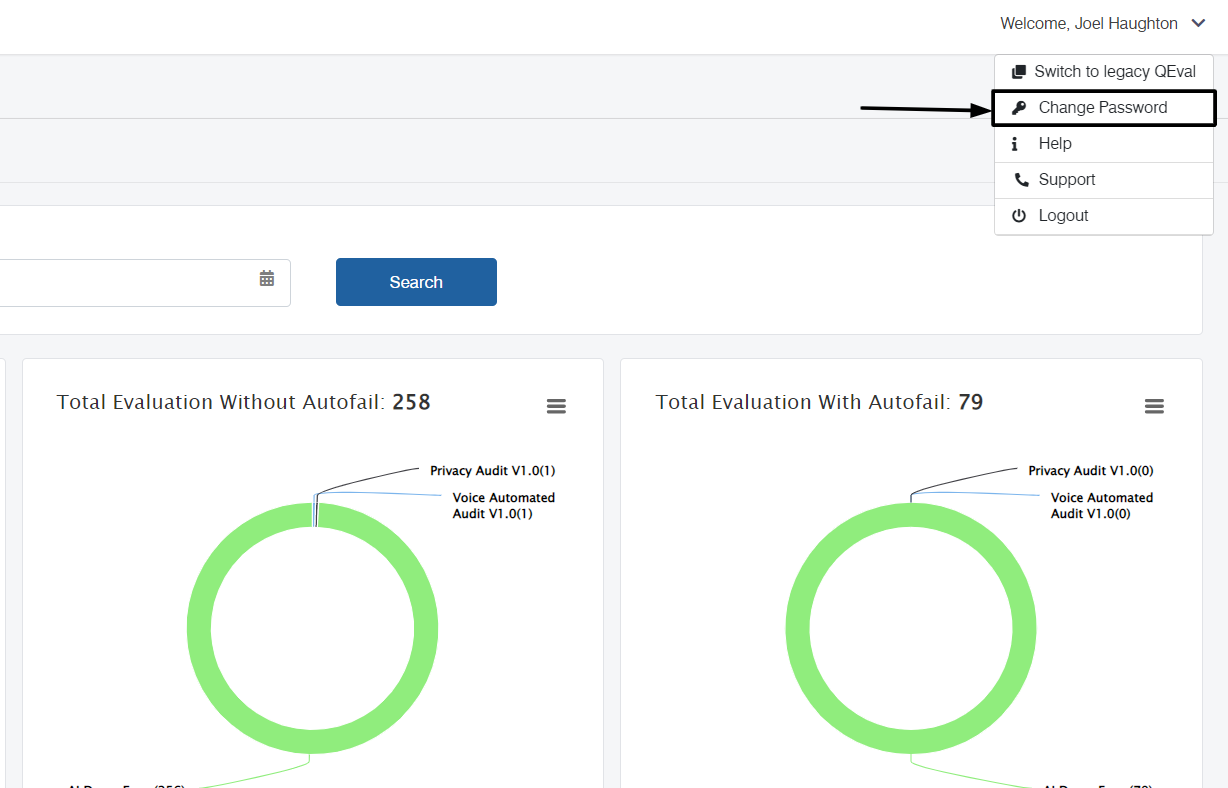Click Voice Automated Audit V1.0(1) label

pos(503,505)
